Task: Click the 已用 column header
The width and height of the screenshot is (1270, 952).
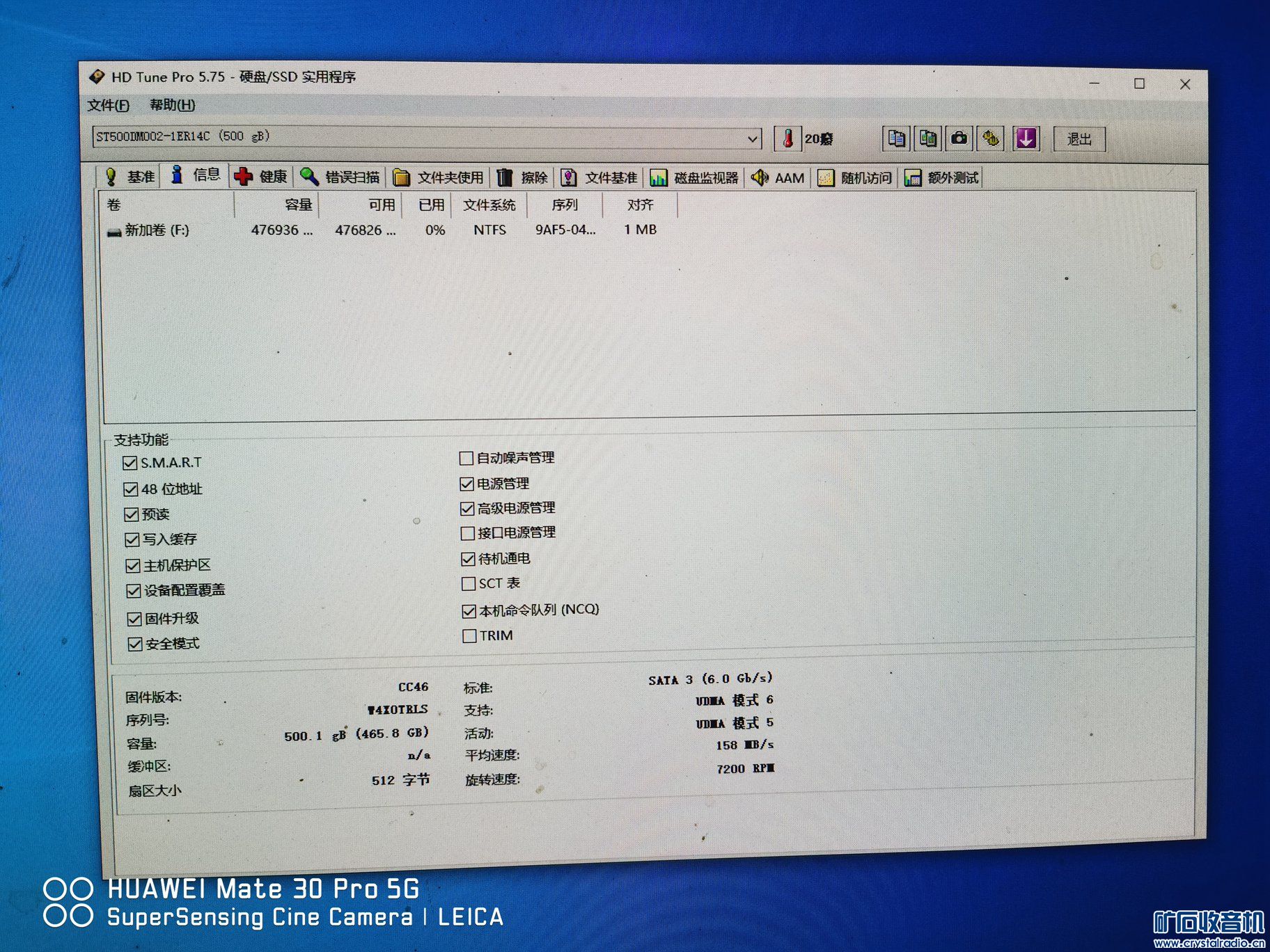Action: click(426, 205)
